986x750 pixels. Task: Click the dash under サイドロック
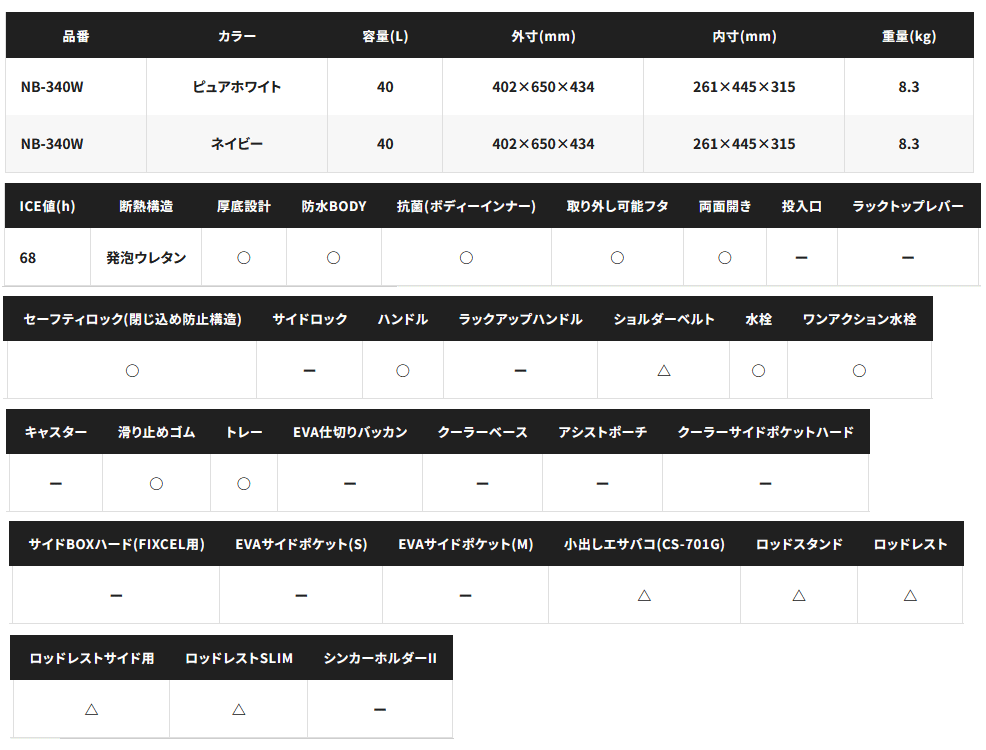pos(309,371)
